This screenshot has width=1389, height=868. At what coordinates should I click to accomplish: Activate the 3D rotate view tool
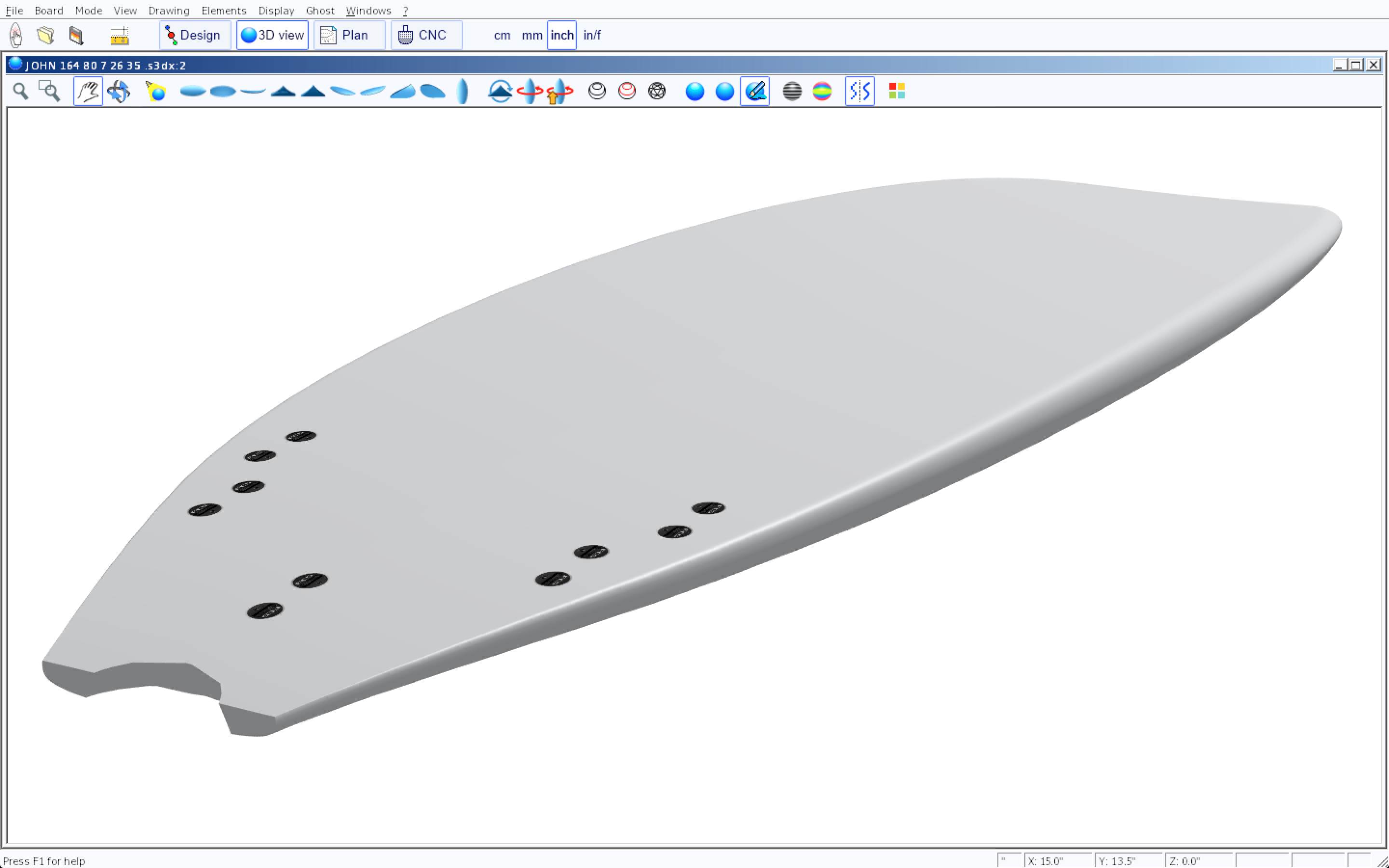click(118, 91)
